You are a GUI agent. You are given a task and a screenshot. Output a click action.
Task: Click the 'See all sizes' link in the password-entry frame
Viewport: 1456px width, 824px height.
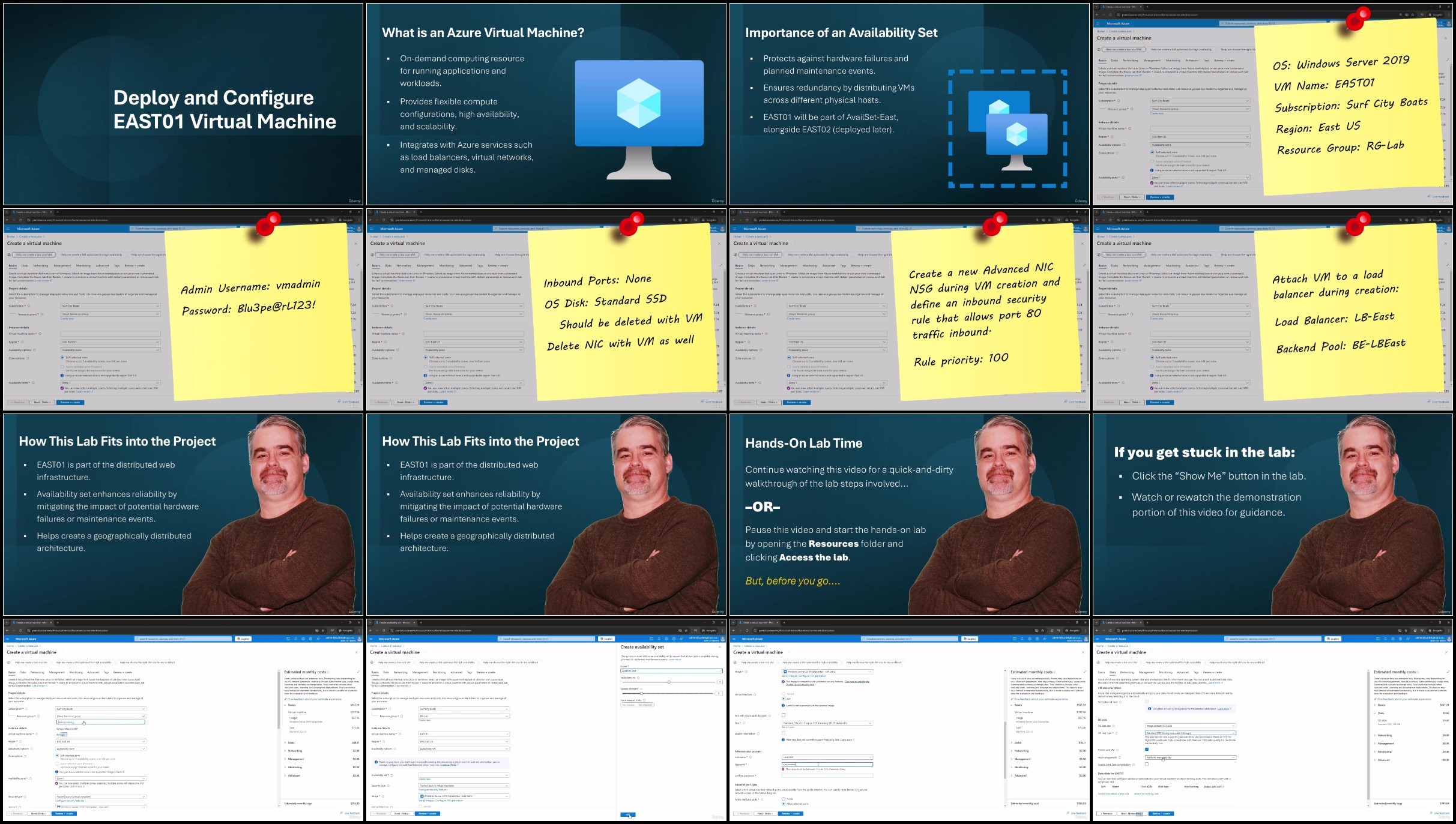(788, 727)
